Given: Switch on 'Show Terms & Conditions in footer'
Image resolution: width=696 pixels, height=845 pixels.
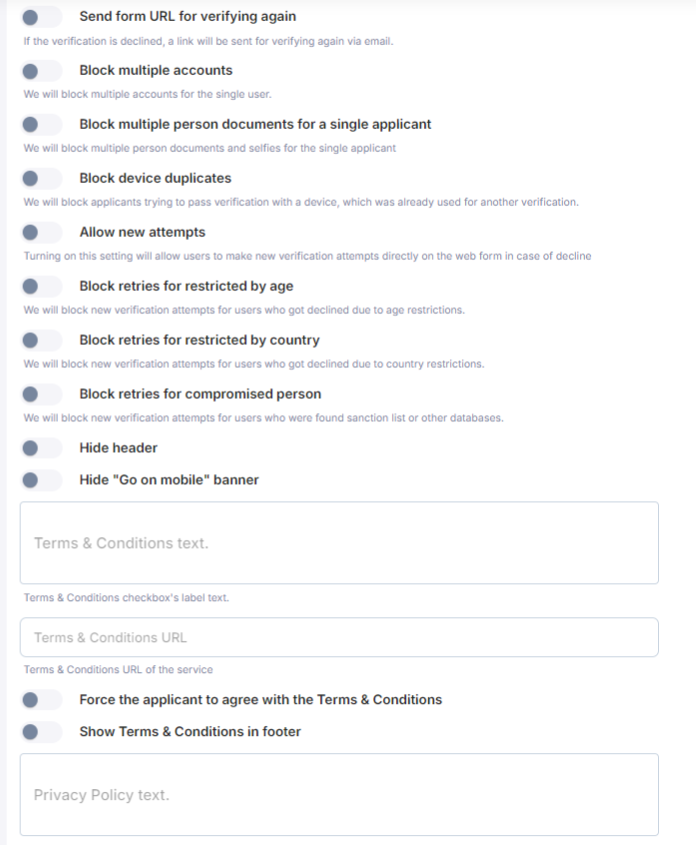Looking at the screenshot, I should (41, 733).
